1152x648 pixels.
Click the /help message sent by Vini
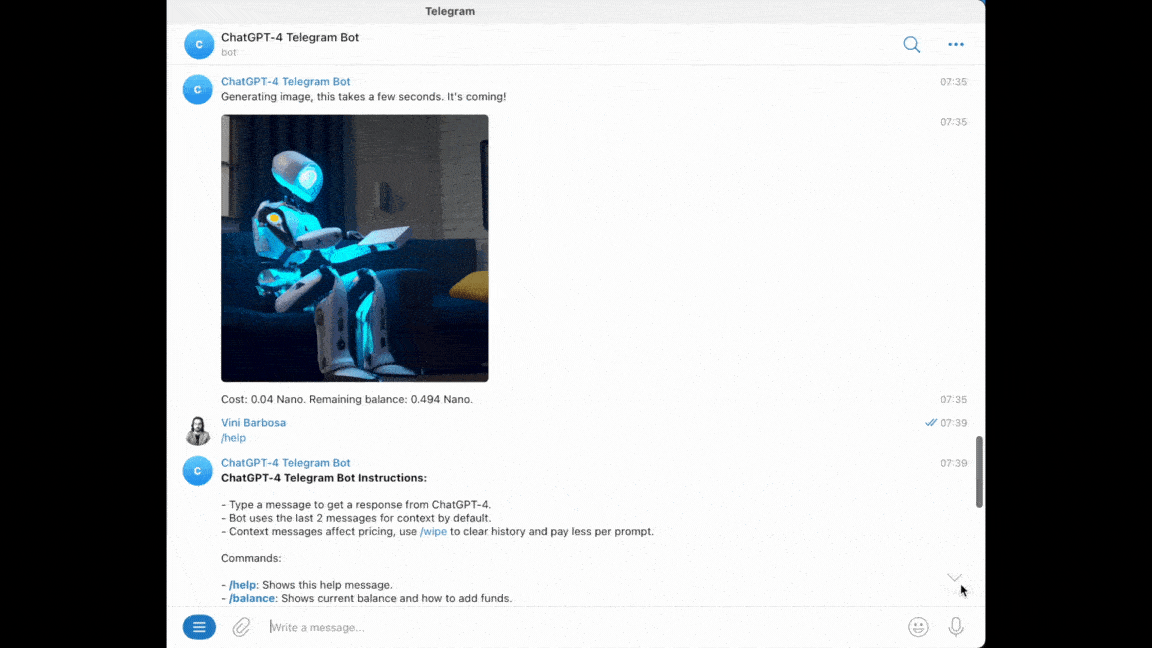(x=234, y=438)
